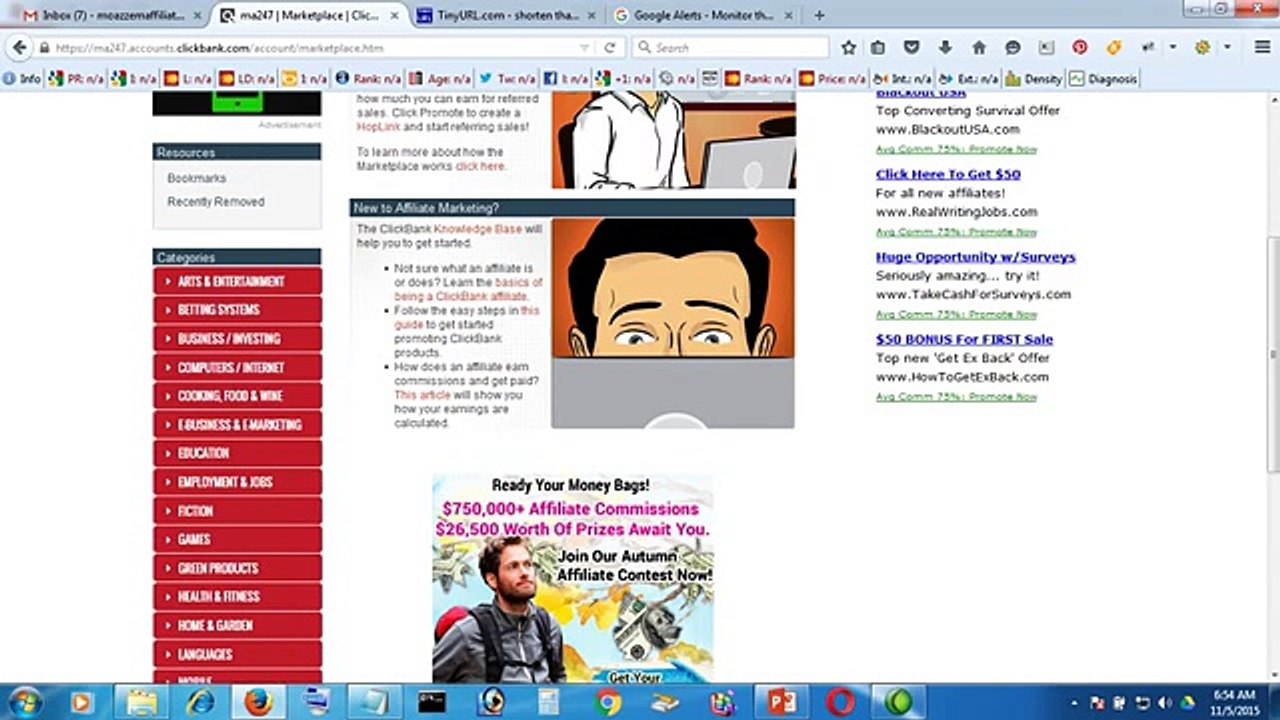Expand the Fiction category

tap(237, 510)
